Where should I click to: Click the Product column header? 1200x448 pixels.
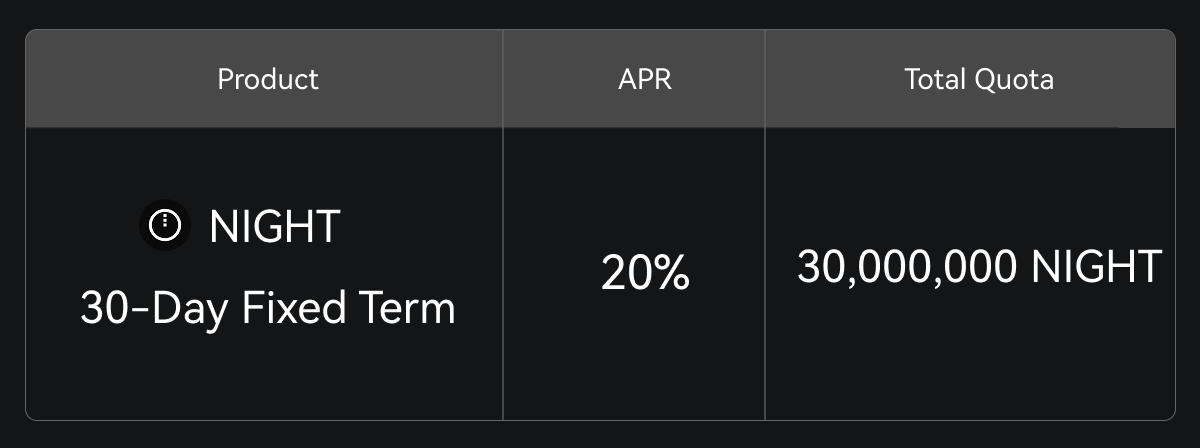(268, 79)
